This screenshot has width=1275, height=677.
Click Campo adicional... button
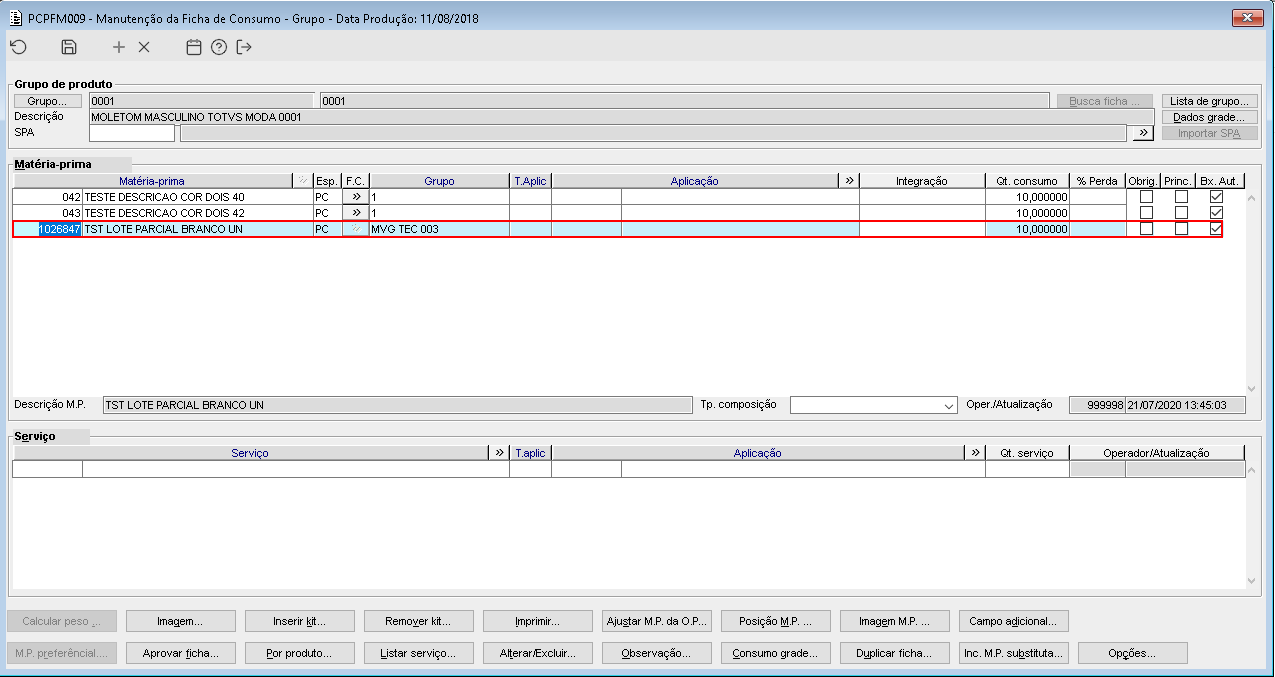tap(1013, 621)
